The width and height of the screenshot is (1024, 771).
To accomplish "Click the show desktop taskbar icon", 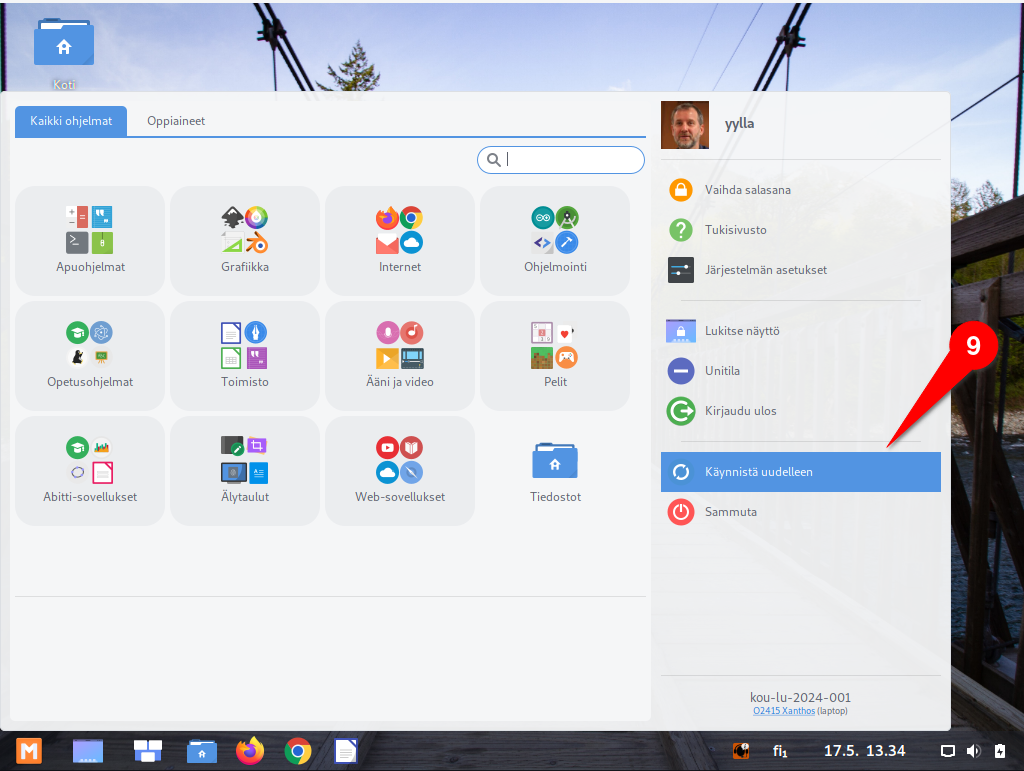I will pos(88,751).
